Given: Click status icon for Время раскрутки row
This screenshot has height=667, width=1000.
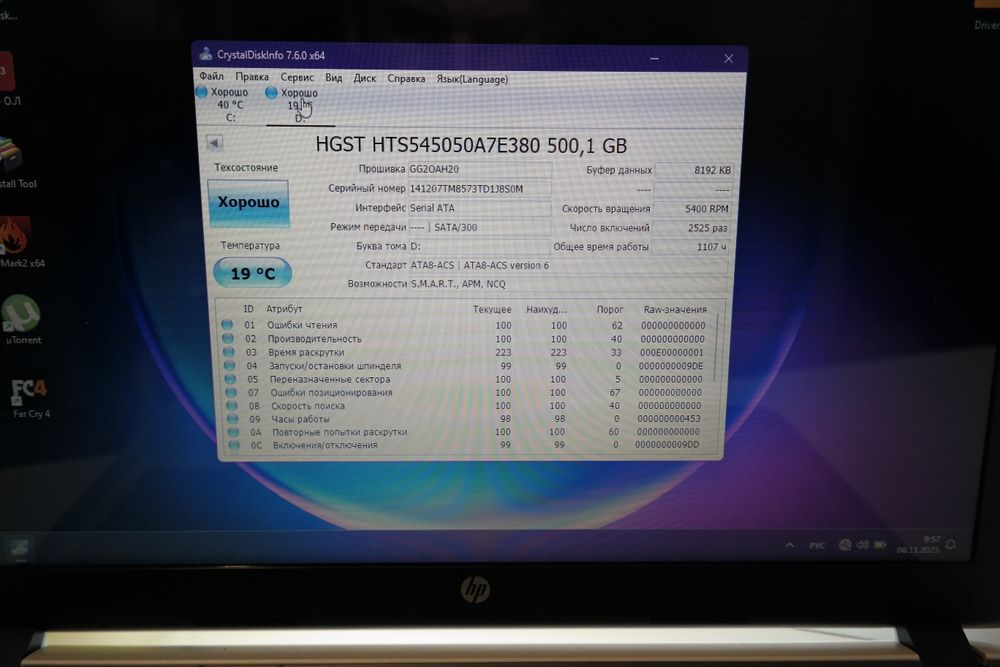Looking at the screenshot, I should click(228, 351).
